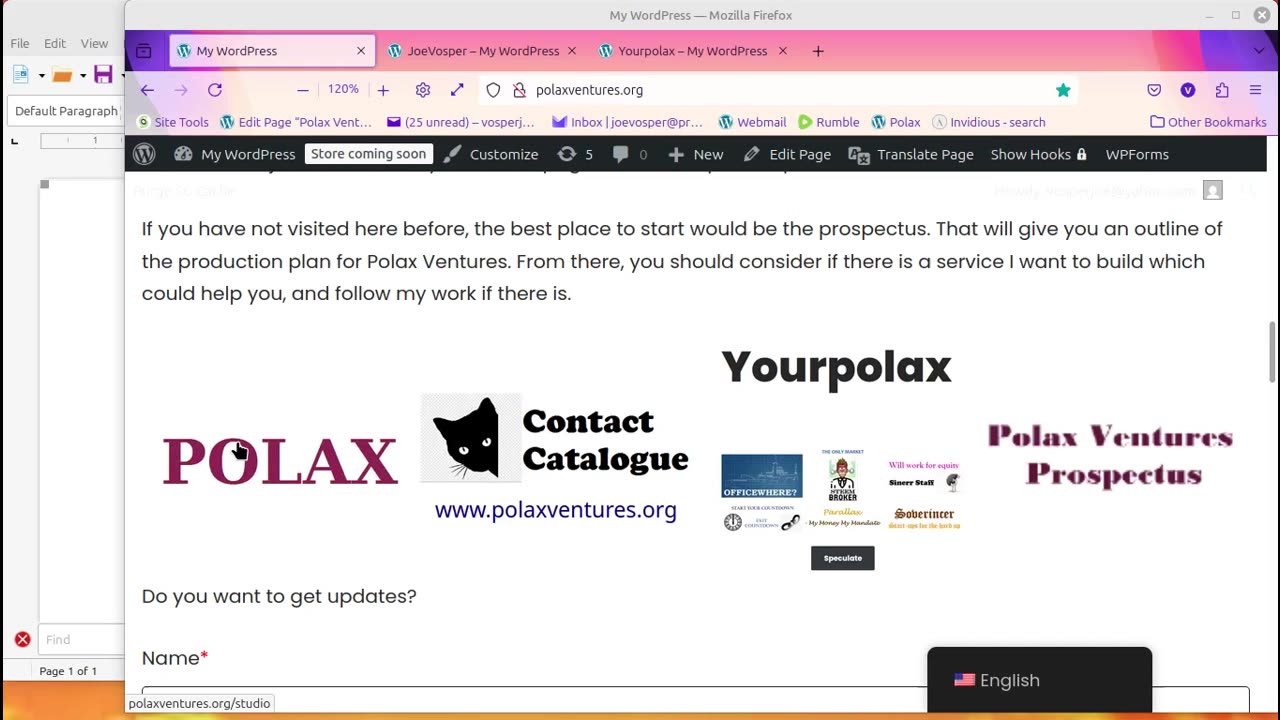Open the WordPress logo admin menu

point(144,154)
